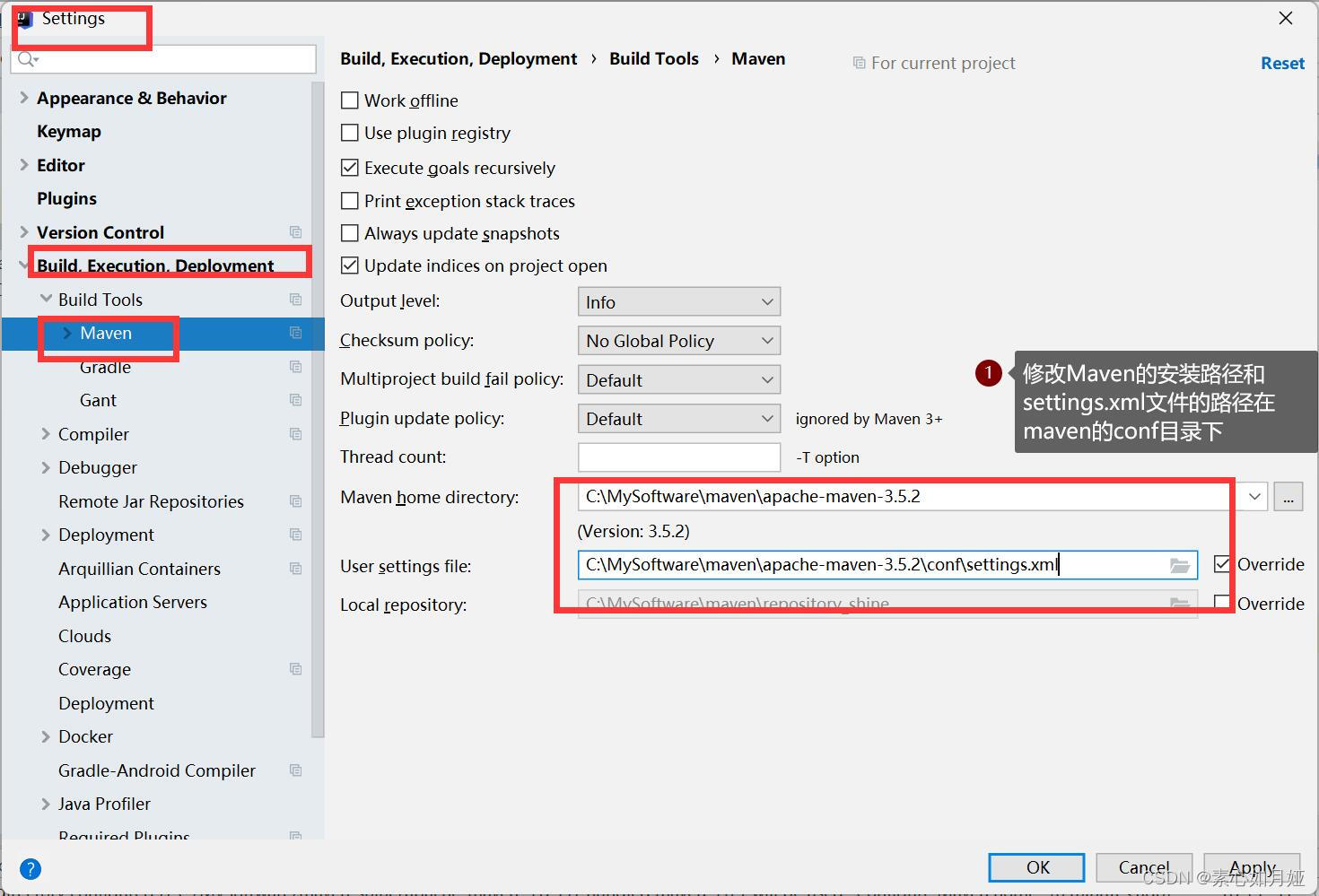Select Remote Jar Repositories item
1319x896 pixels.
point(151,501)
